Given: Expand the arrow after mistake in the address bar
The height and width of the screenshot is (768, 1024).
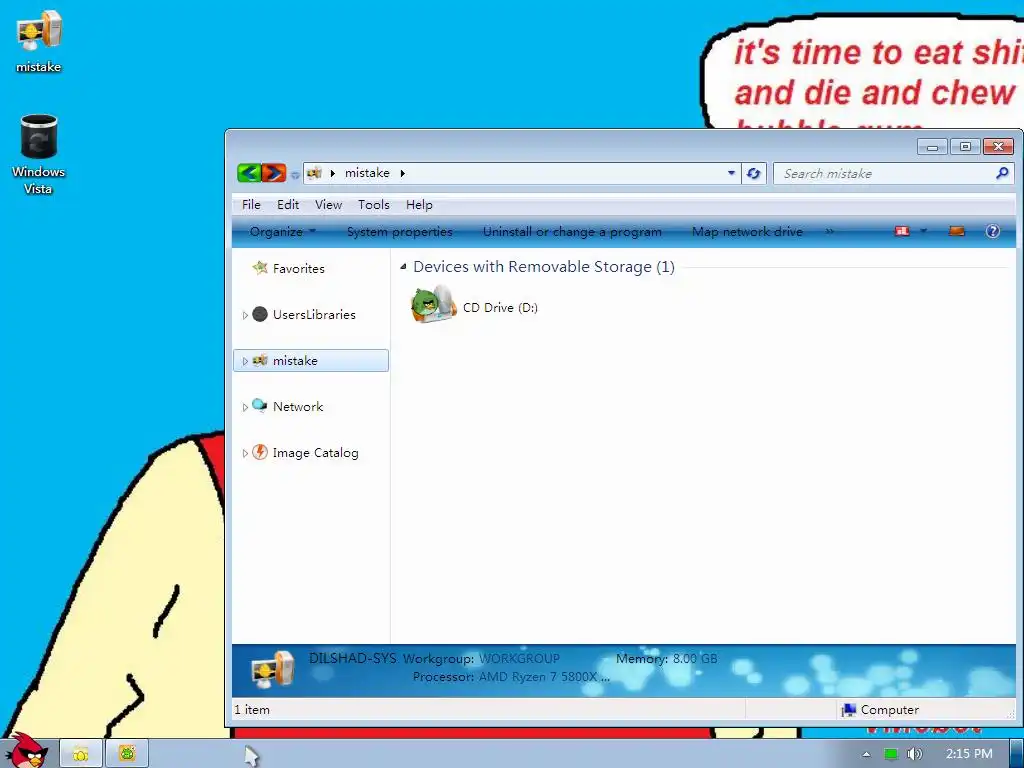Looking at the screenshot, I should [x=402, y=173].
